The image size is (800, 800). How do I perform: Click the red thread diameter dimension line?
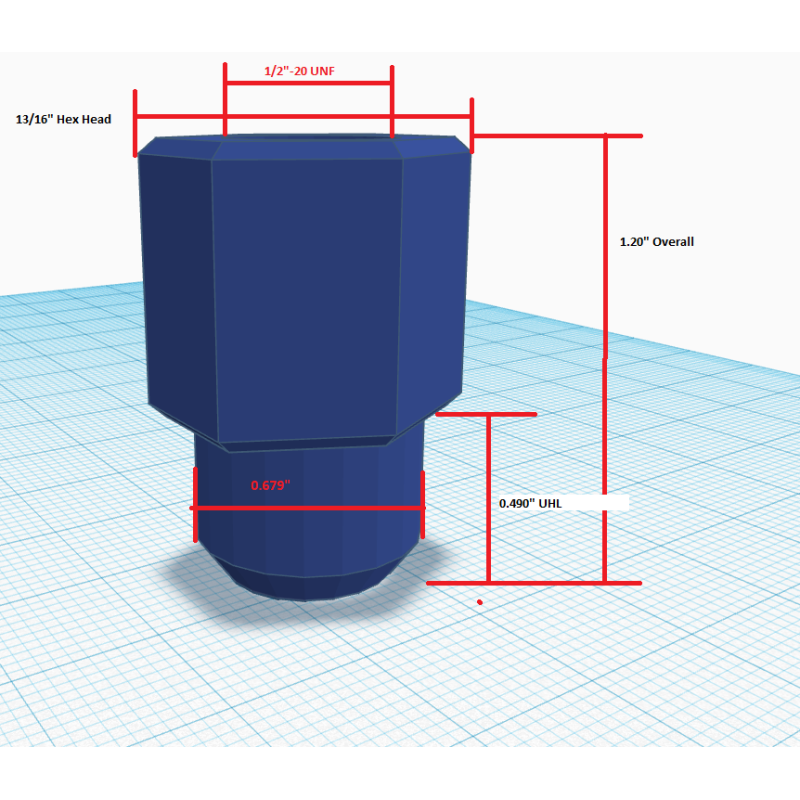point(308,83)
